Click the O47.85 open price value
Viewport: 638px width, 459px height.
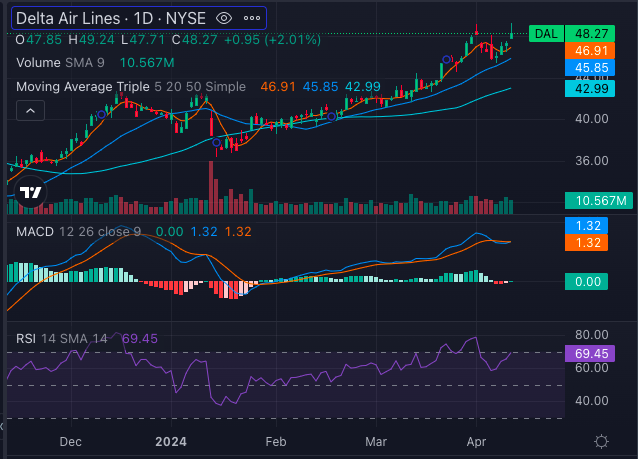(39, 40)
